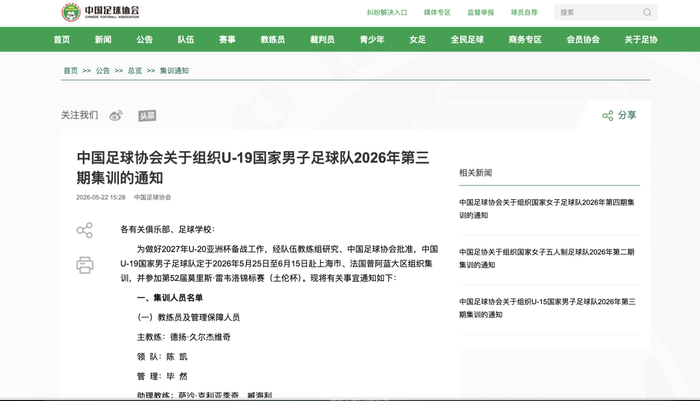Go to 首页 in green navigation bar

tap(62, 39)
